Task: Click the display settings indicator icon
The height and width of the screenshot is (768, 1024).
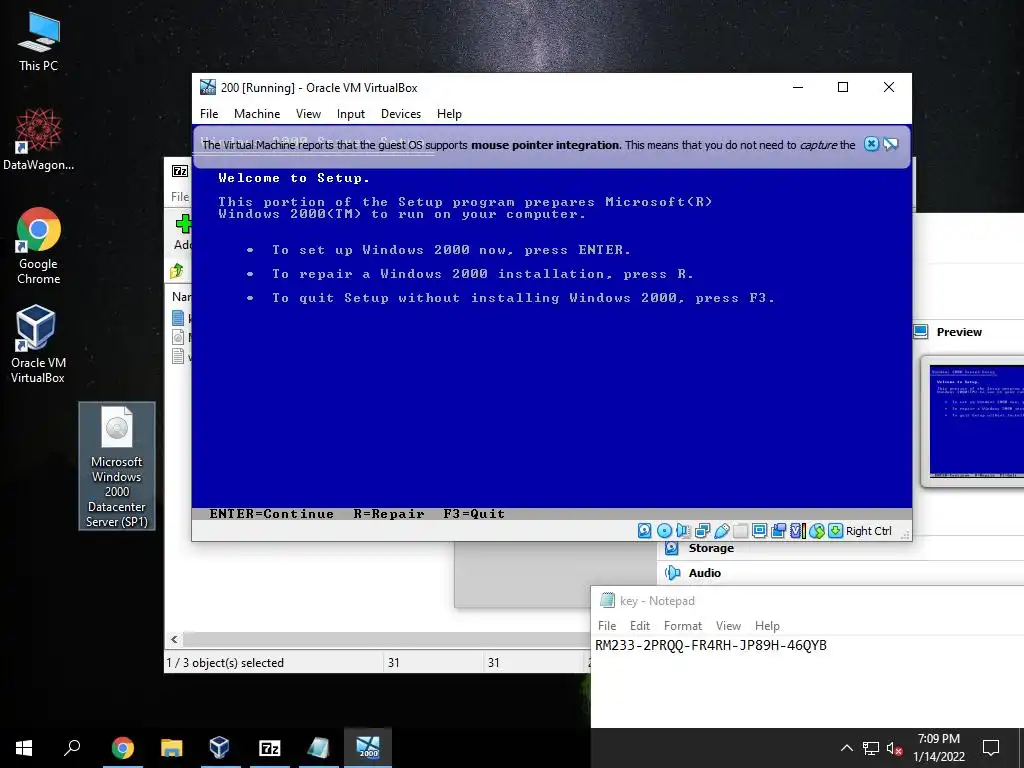Action: coord(760,531)
